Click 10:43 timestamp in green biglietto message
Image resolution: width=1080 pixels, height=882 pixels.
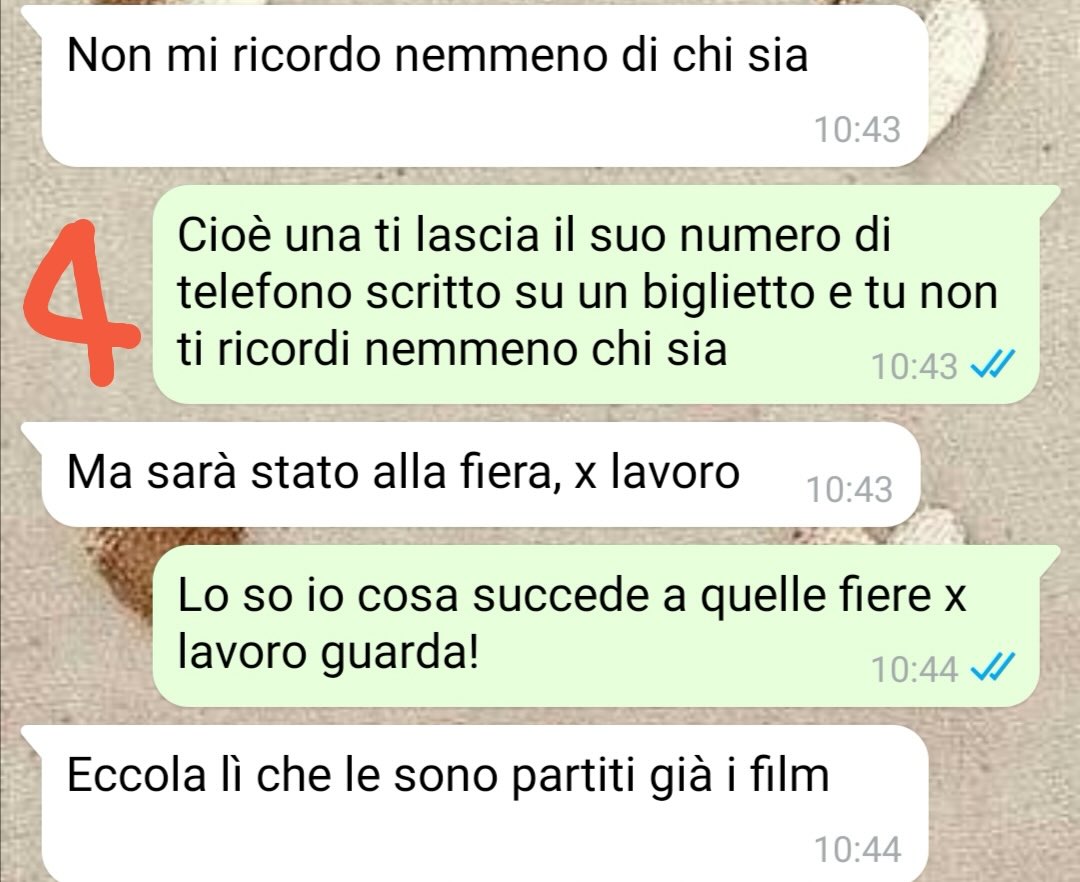(x=914, y=366)
